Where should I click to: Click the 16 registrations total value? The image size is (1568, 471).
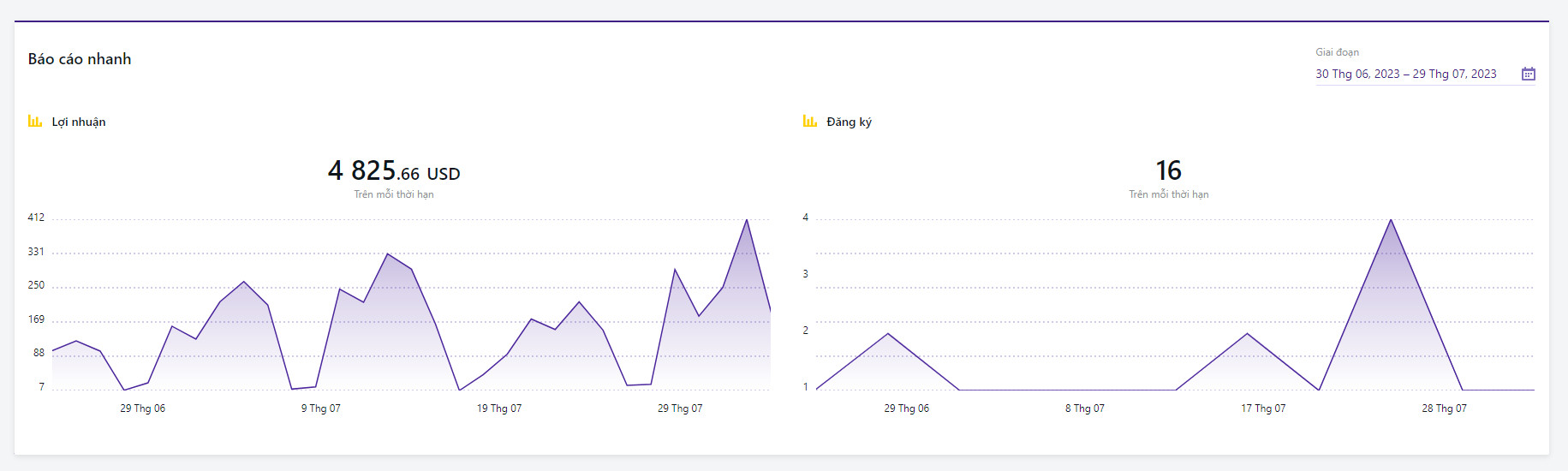pos(1168,170)
